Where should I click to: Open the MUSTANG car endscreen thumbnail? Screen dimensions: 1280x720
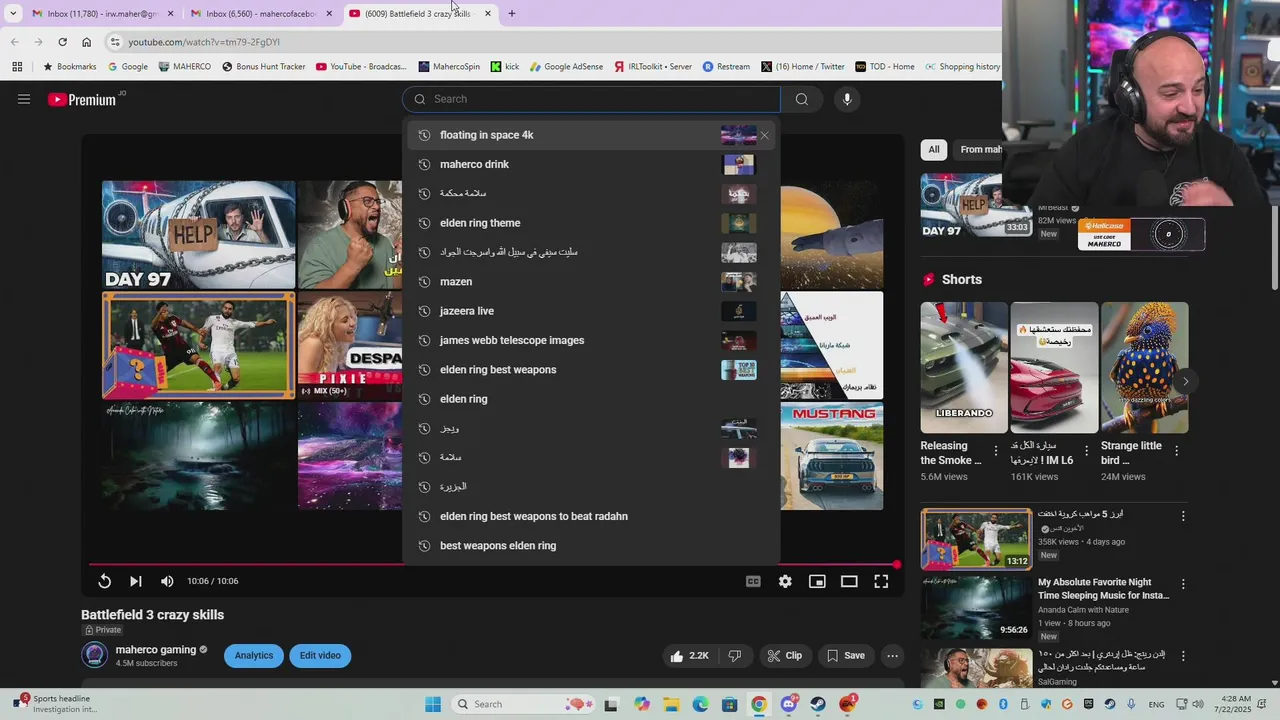832,456
